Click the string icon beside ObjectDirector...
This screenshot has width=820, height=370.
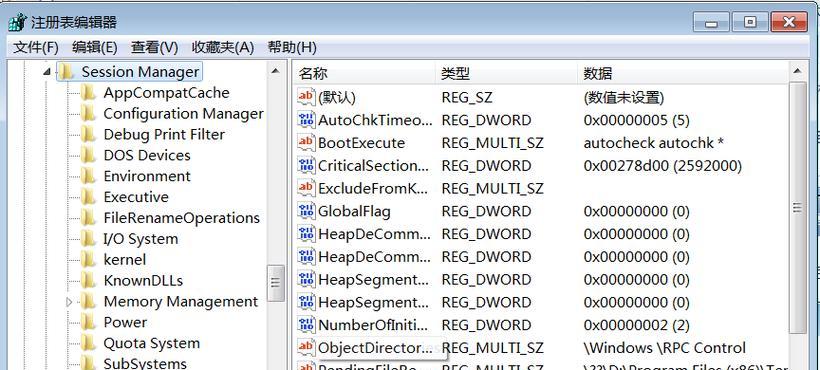(306, 347)
